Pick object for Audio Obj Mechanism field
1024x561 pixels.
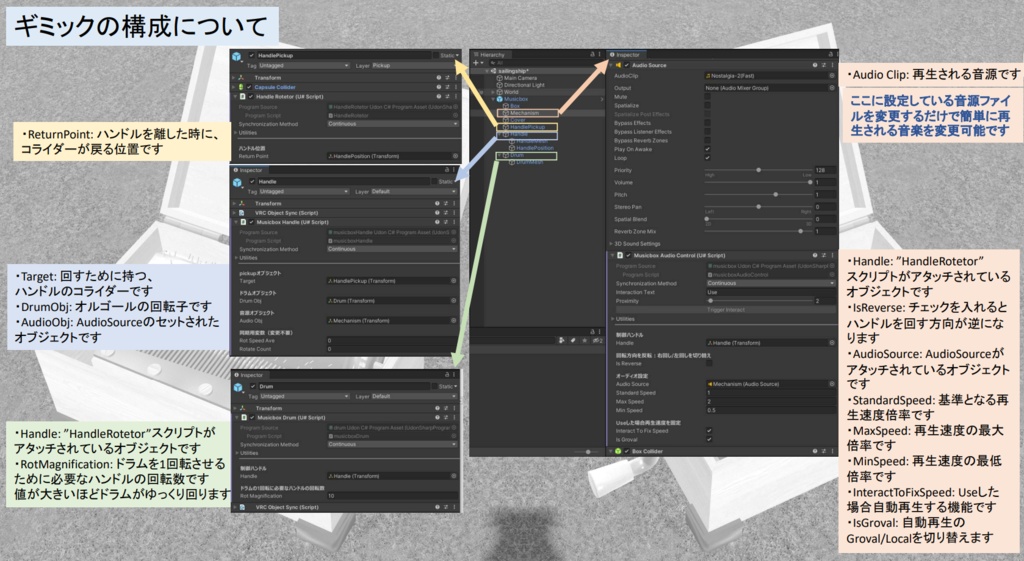click(x=453, y=321)
